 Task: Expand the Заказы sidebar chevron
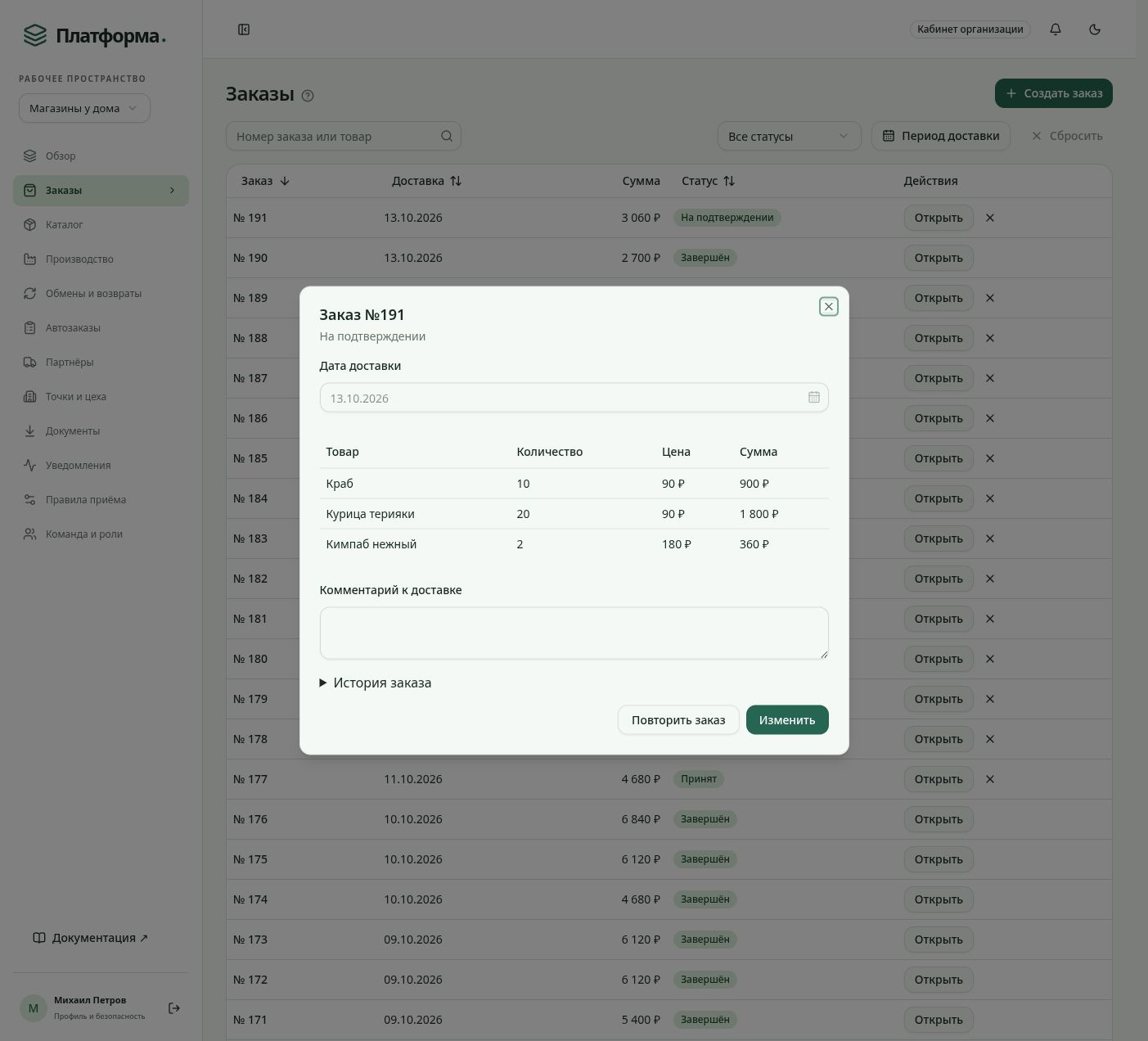pos(172,191)
